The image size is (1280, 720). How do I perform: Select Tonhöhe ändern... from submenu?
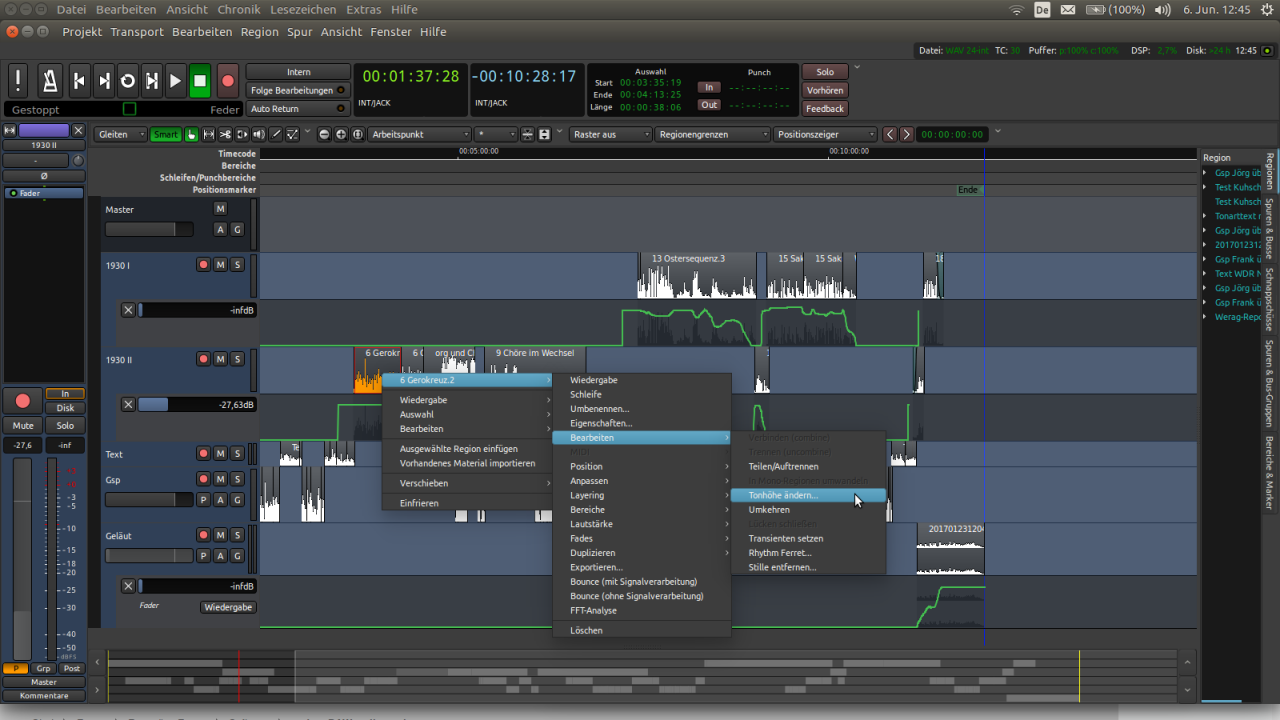(x=809, y=495)
